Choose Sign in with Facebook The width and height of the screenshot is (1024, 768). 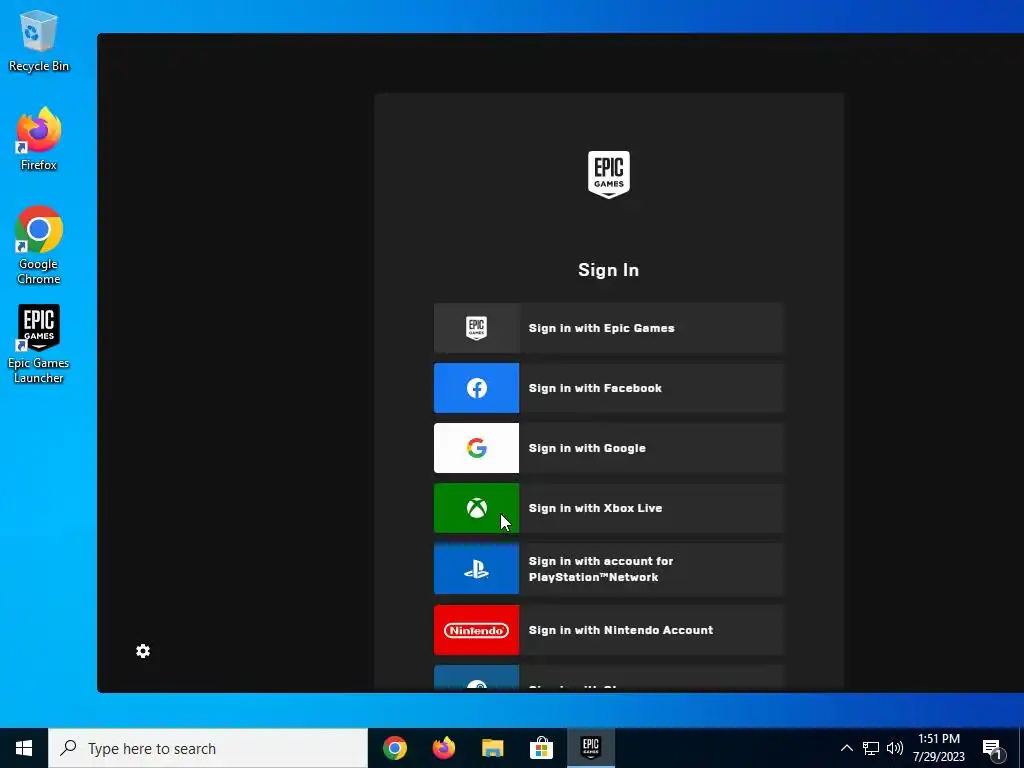pos(609,388)
